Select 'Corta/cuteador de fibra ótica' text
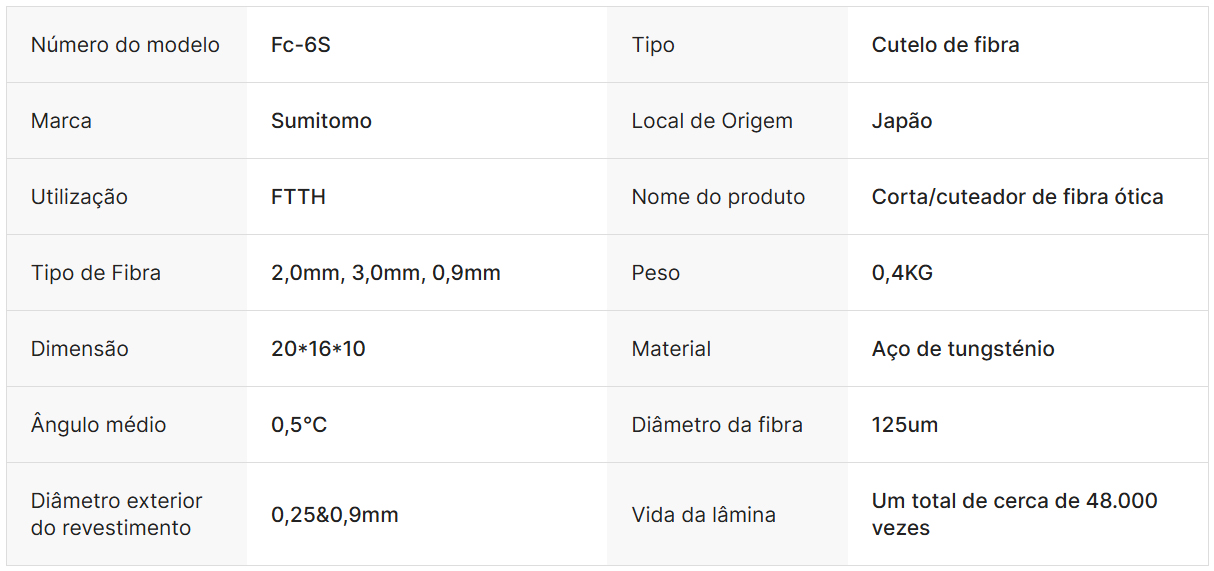 pyautogui.click(x=1017, y=197)
